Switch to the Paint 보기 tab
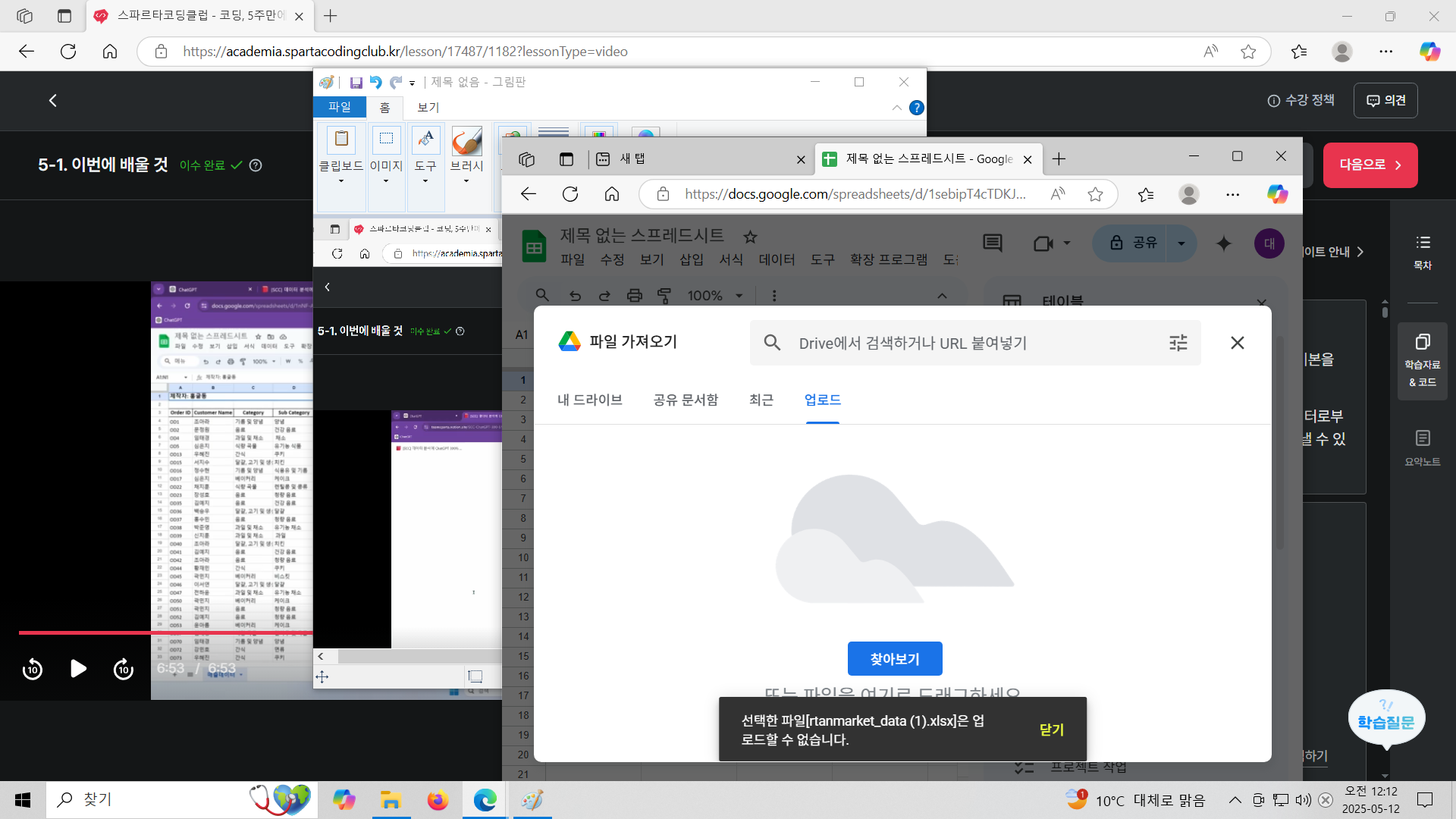 click(x=428, y=108)
